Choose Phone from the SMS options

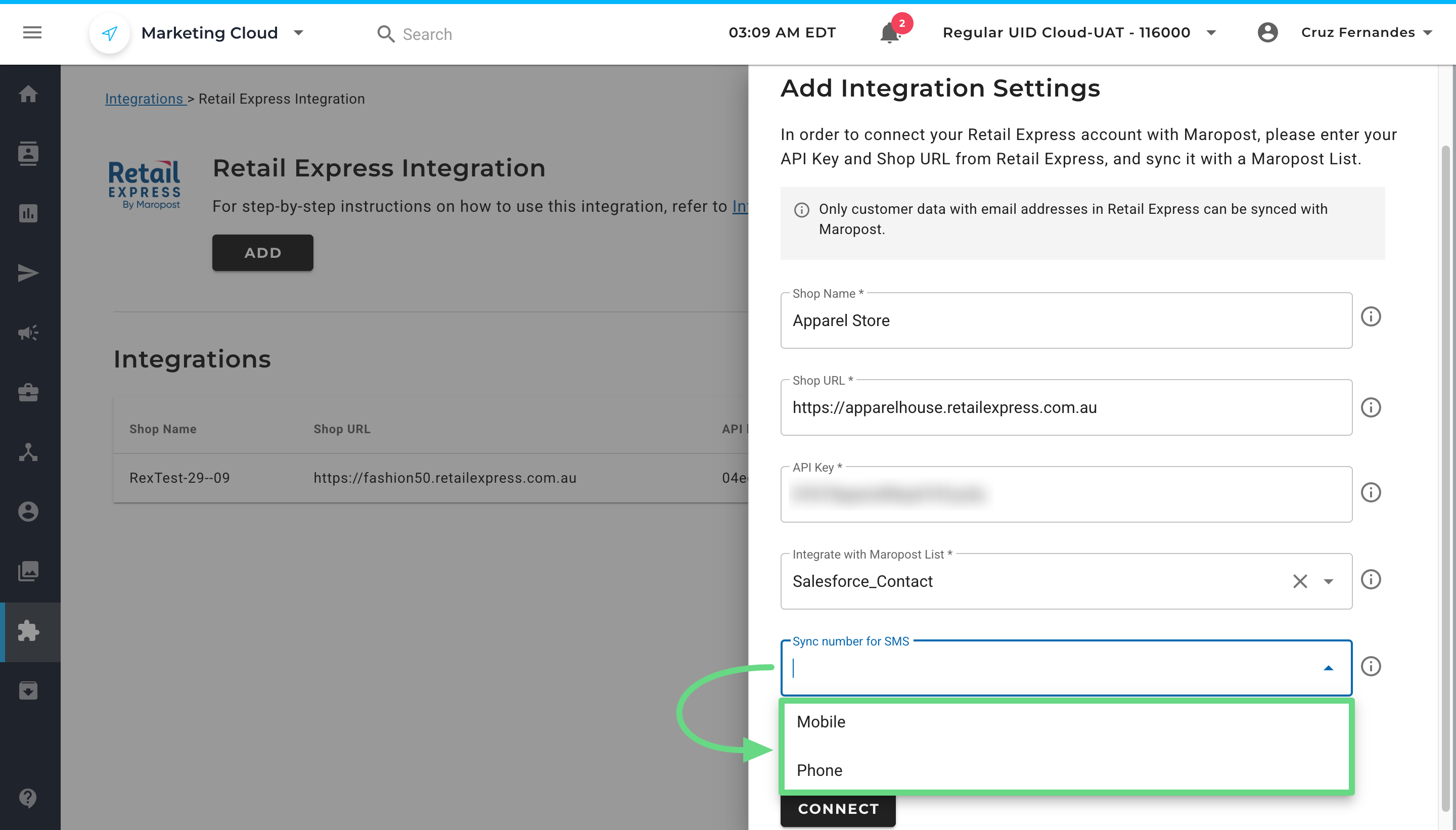[819, 770]
